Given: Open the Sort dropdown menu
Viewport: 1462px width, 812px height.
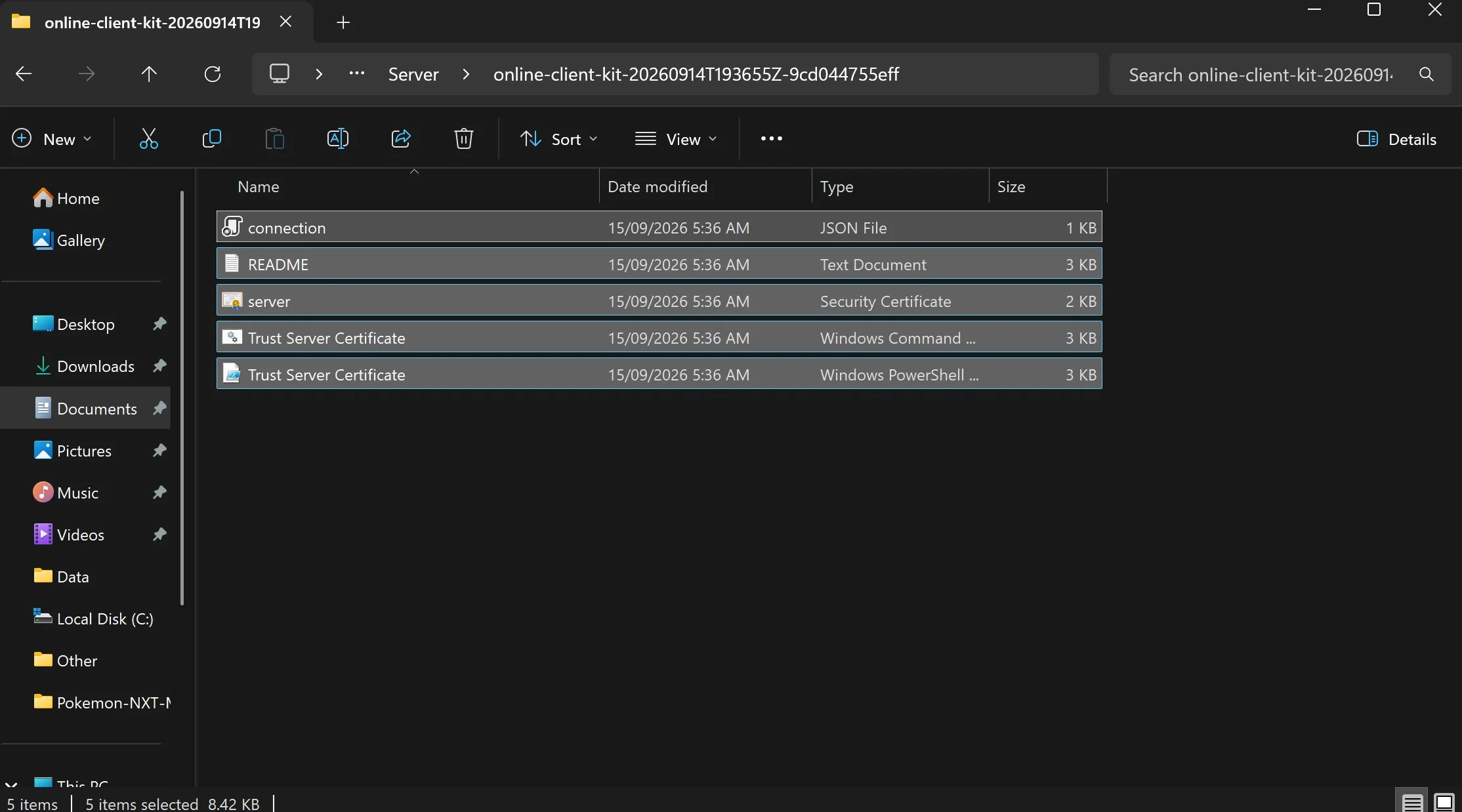Looking at the screenshot, I should [559, 139].
